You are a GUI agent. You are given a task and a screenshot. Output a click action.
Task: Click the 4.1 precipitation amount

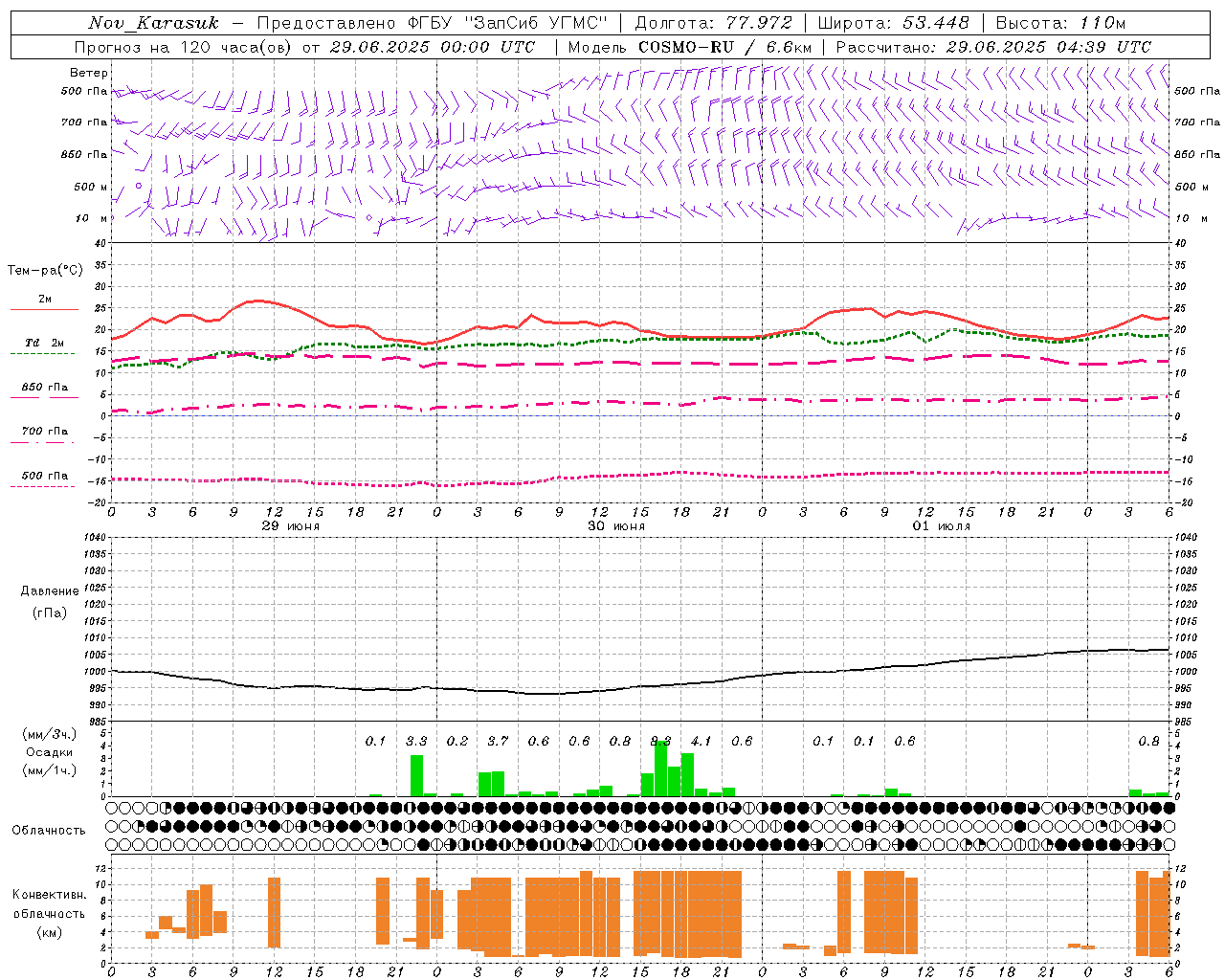click(x=702, y=741)
